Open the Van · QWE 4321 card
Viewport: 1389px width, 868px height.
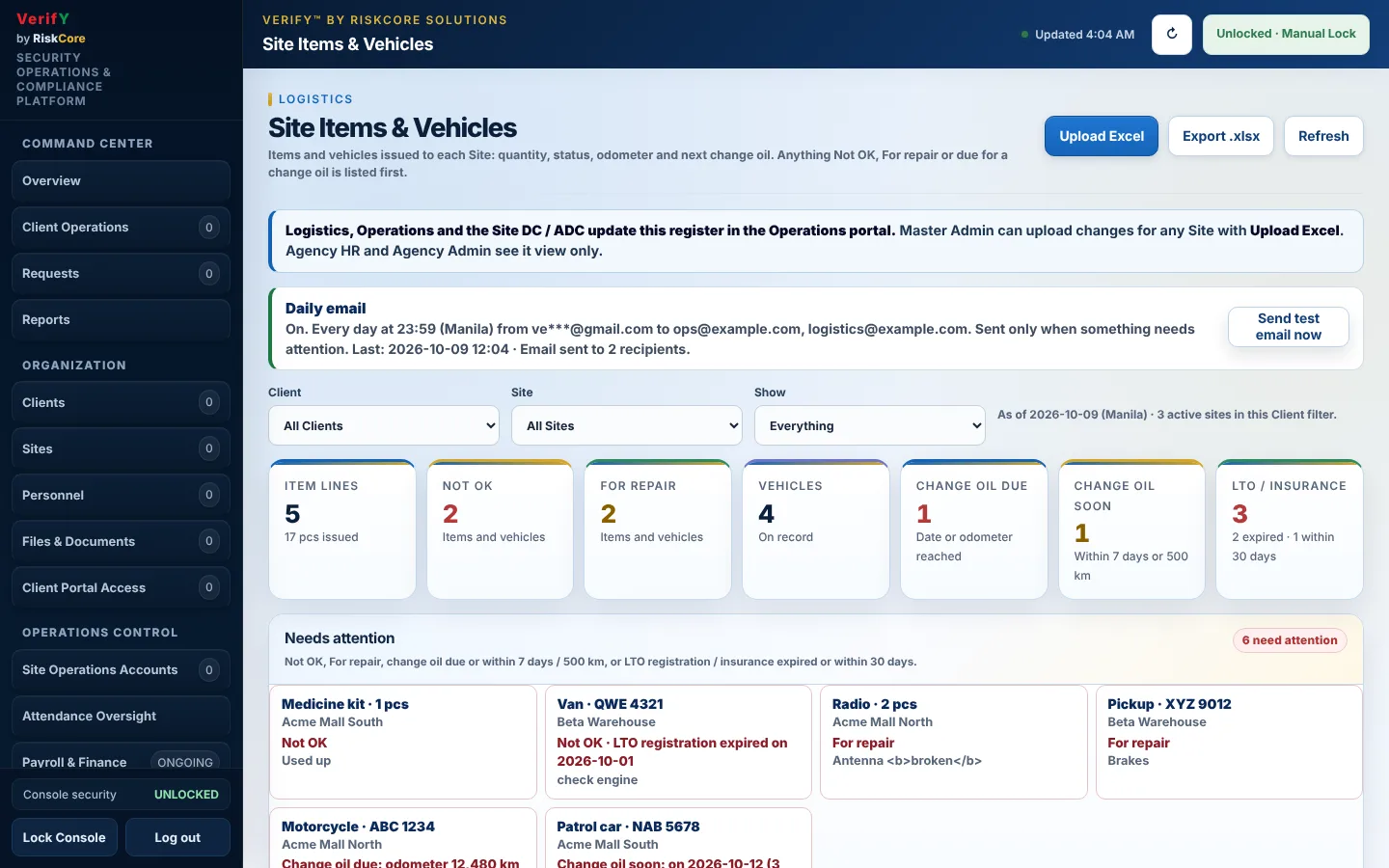pos(678,742)
